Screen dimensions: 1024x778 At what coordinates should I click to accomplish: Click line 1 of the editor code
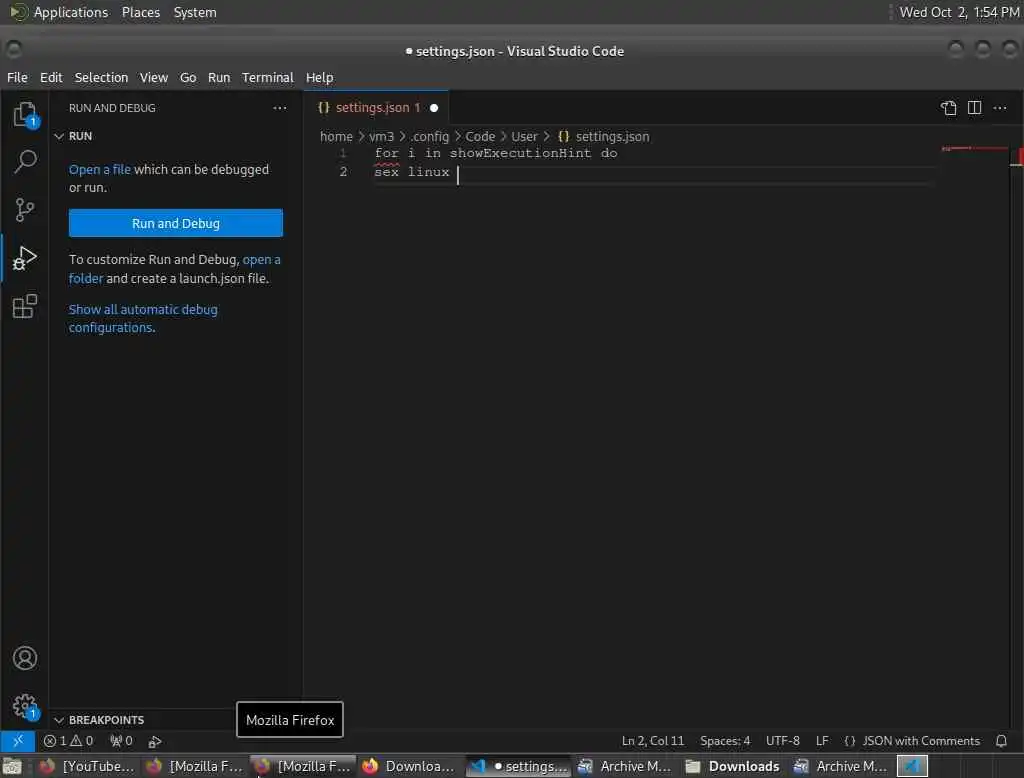(496, 153)
